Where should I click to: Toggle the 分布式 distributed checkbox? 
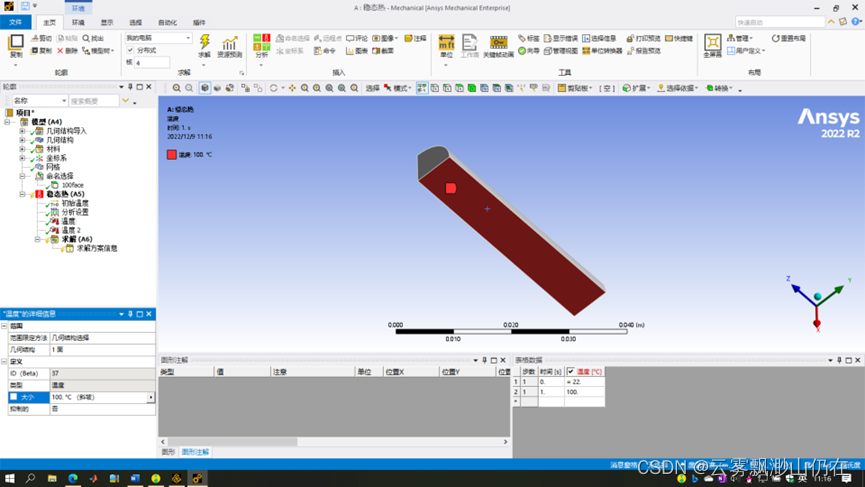click(x=131, y=50)
